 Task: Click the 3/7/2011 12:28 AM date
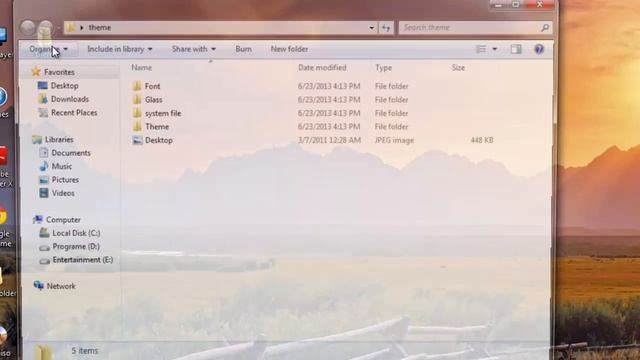[x=329, y=140]
